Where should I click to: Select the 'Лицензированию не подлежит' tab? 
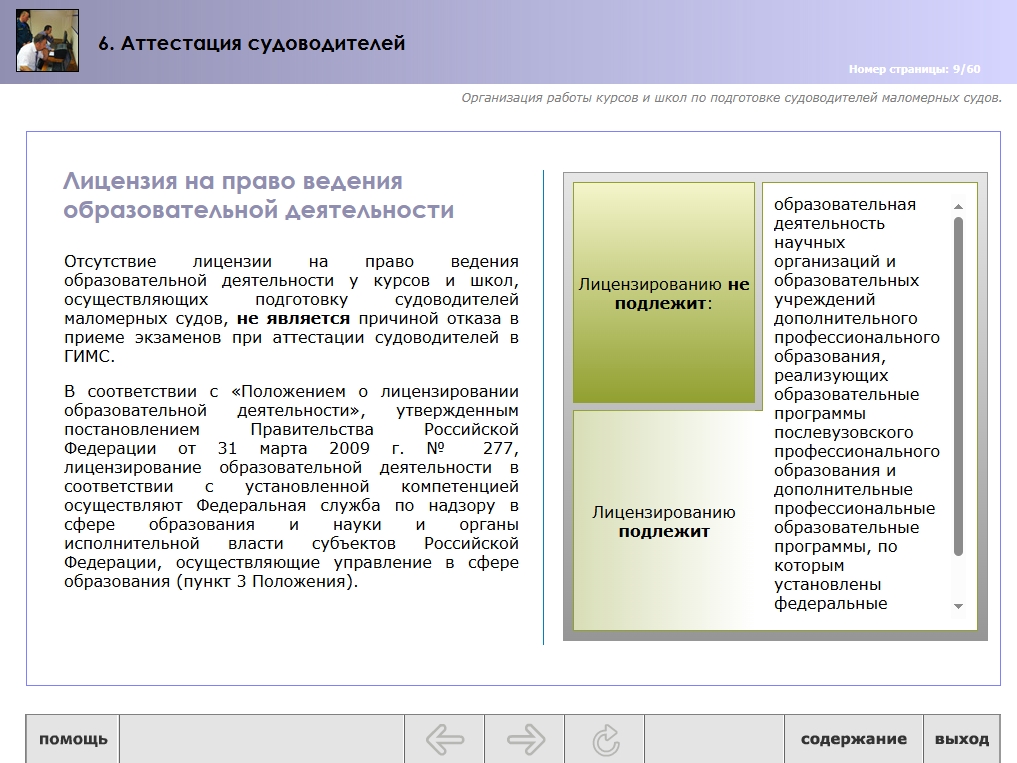[664, 293]
